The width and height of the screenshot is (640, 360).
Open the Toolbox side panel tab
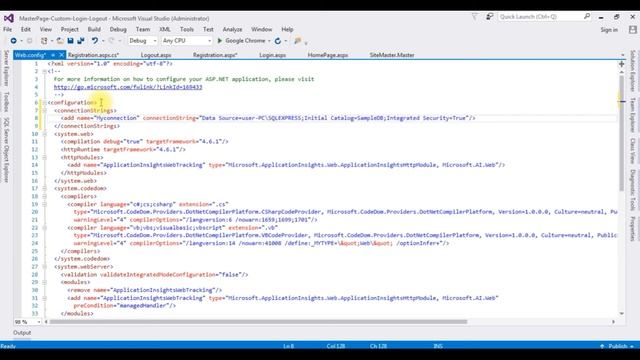6,101
